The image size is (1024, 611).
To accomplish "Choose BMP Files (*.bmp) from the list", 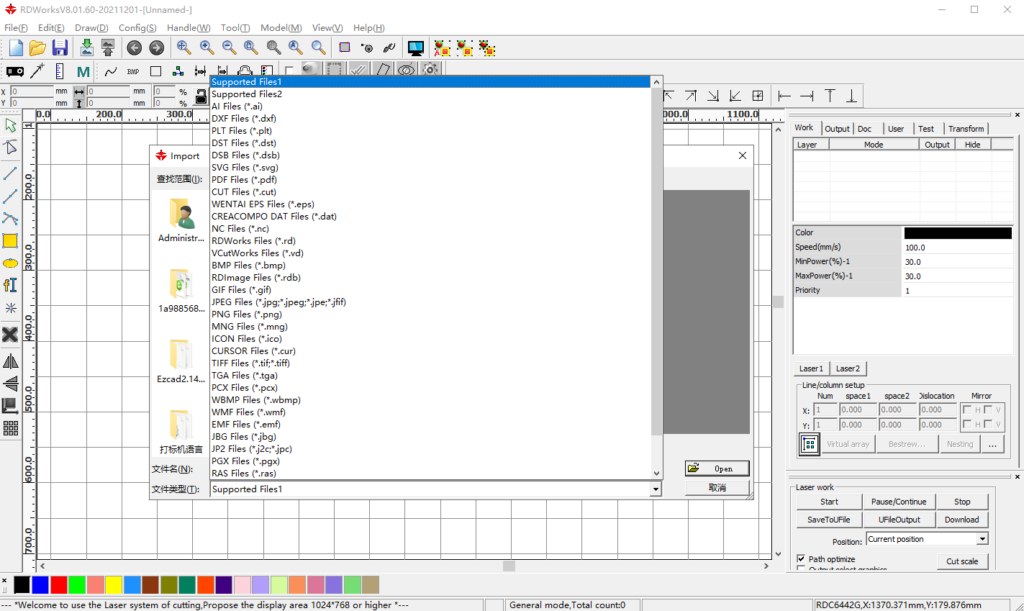I will point(430,265).
